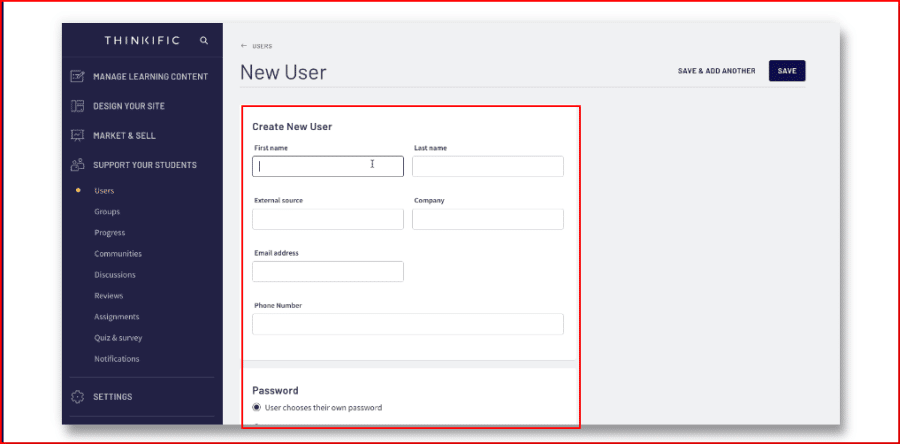Select 'User chooses their own password' radio
Image resolution: width=900 pixels, height=444 pixels.
257,407
